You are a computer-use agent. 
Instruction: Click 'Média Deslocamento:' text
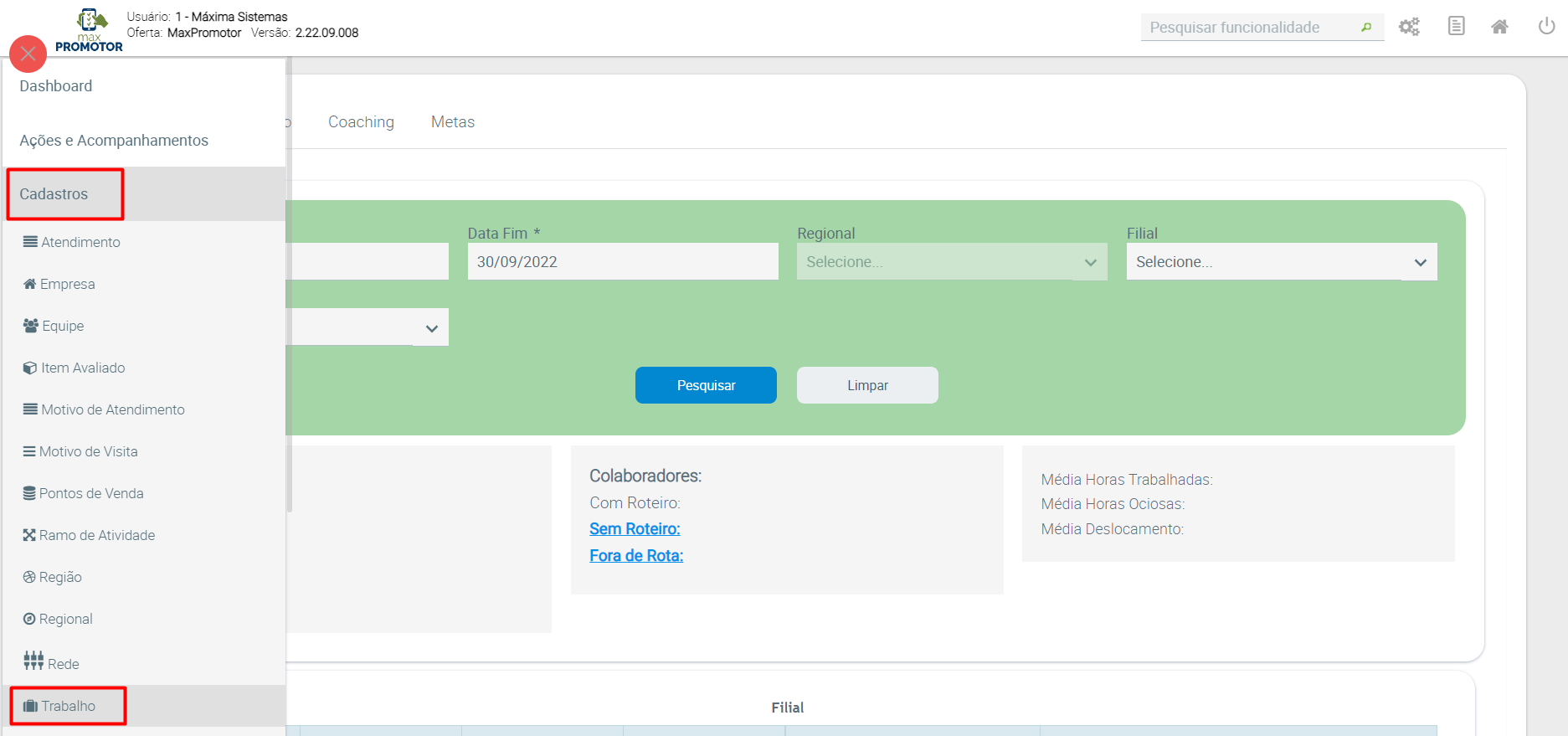pos(1112,529)
